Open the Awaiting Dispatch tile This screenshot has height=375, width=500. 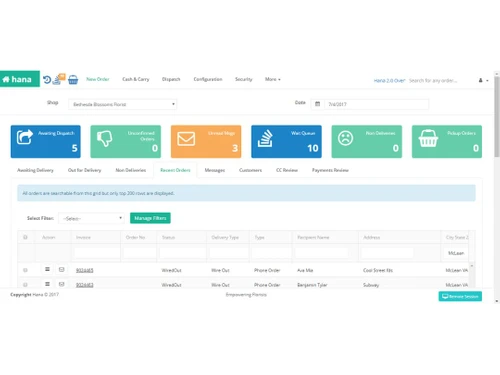pyautogui.click(x=46, y=141)
